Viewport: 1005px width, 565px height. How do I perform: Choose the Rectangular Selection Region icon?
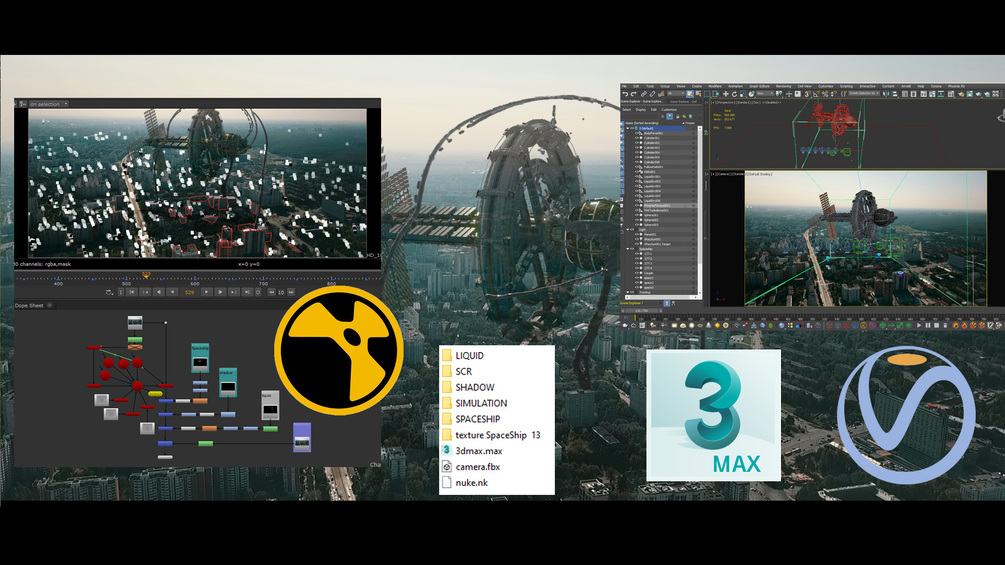[x=707, y=94]
